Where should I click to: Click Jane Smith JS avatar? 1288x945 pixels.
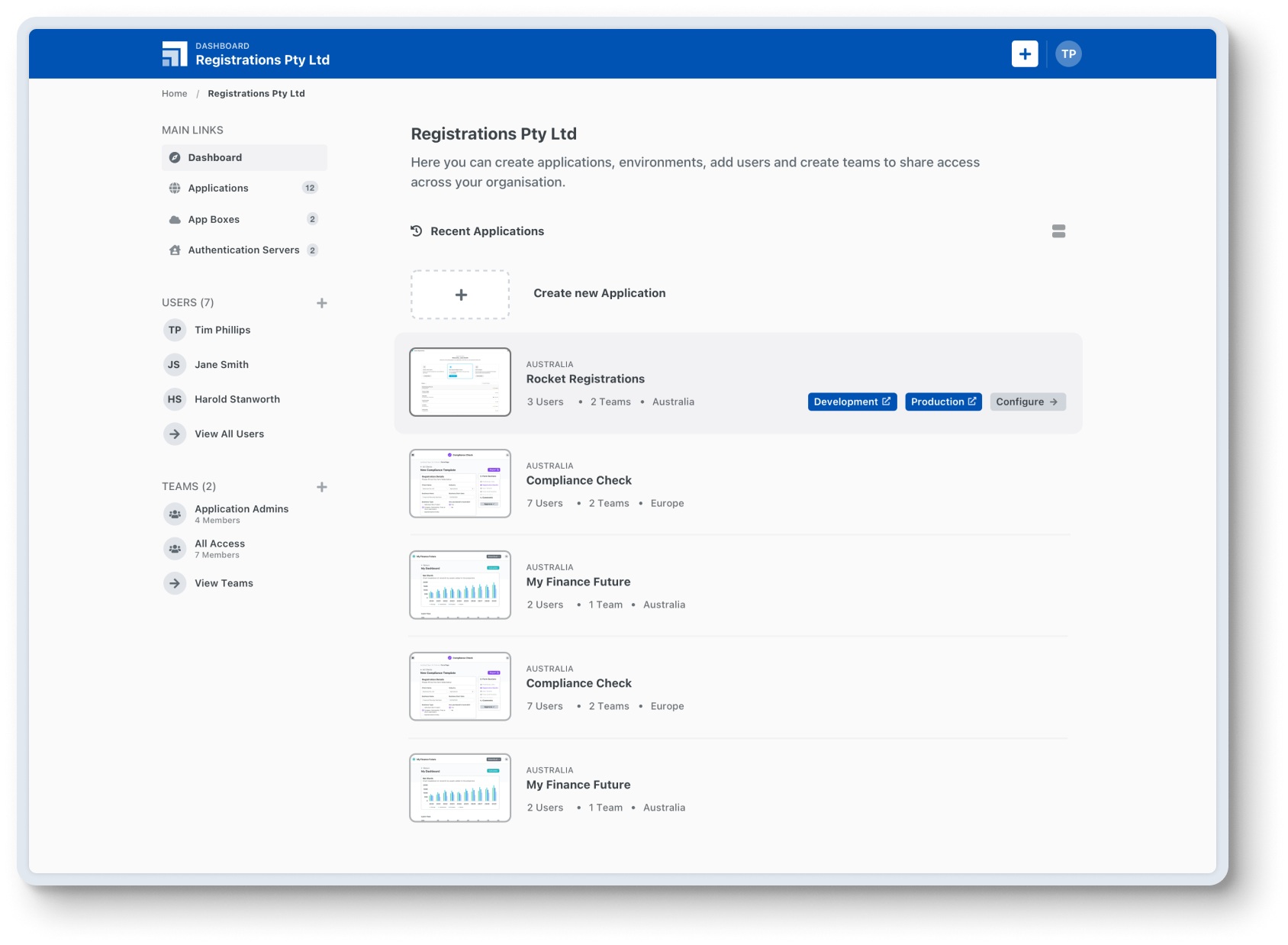point(175,365)
